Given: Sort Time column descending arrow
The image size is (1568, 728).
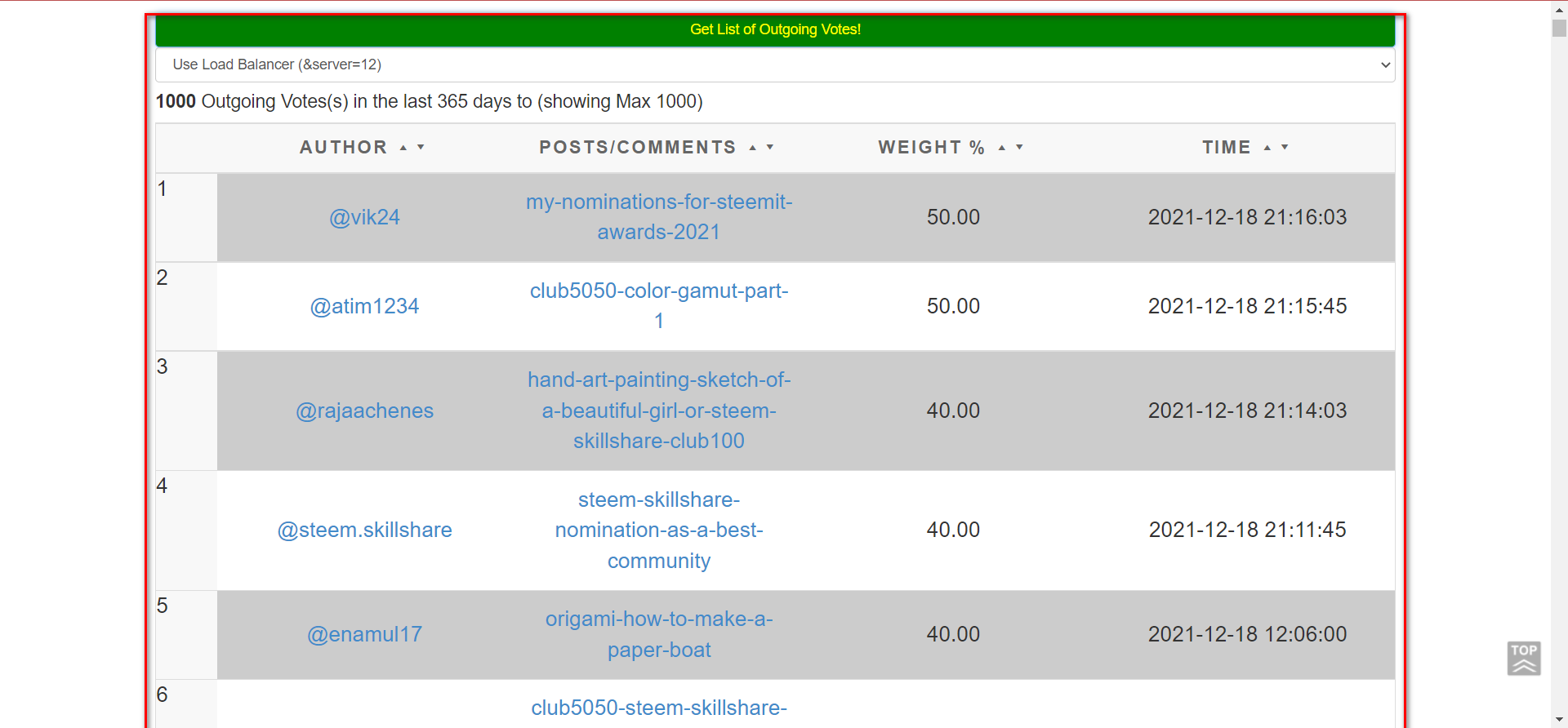Looking at the screenshot, I should (1285, 148).
